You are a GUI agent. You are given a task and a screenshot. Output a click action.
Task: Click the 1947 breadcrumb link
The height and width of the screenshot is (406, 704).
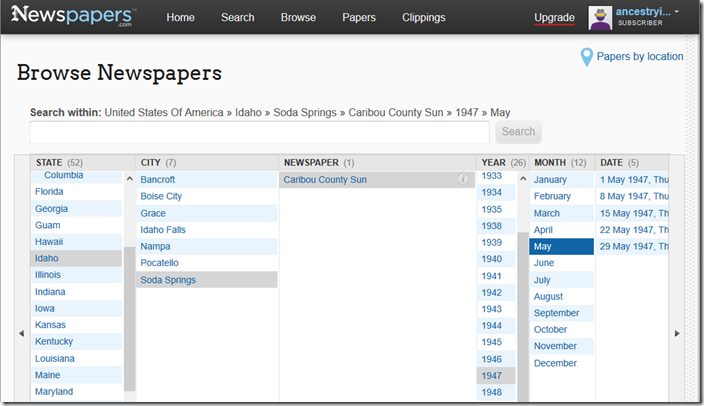[x=466, y=112]
